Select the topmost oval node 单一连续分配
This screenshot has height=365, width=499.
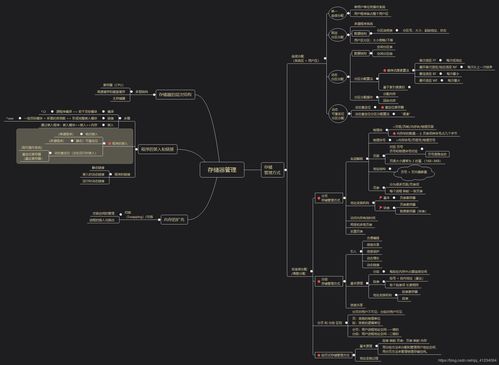[337, 13]
